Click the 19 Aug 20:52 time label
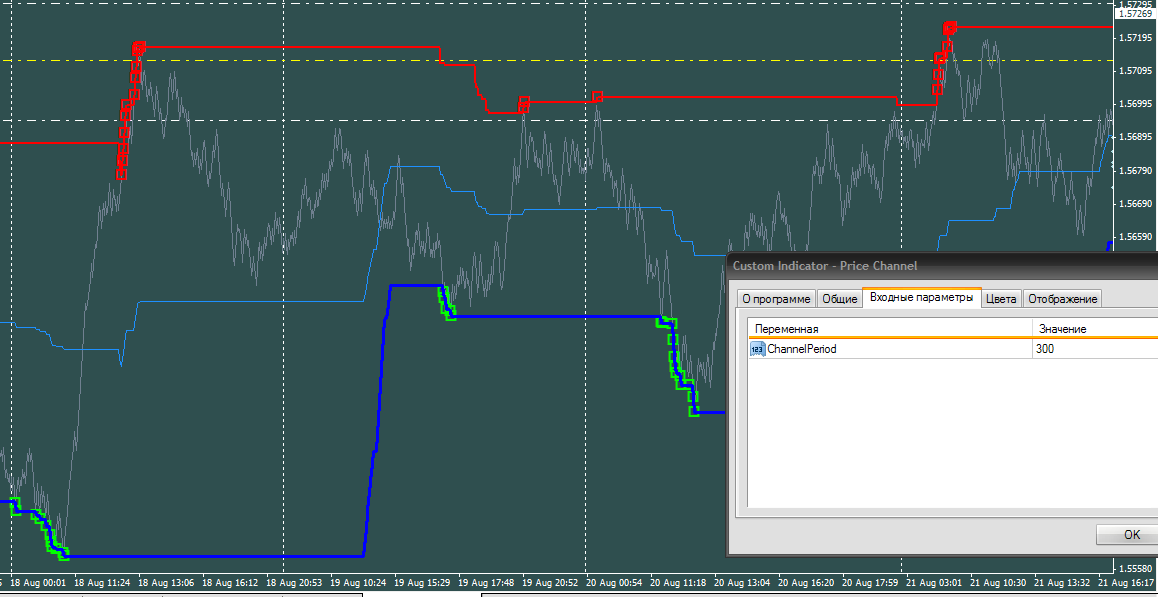Screen dimensions: 1158x597 pos(550,582)
